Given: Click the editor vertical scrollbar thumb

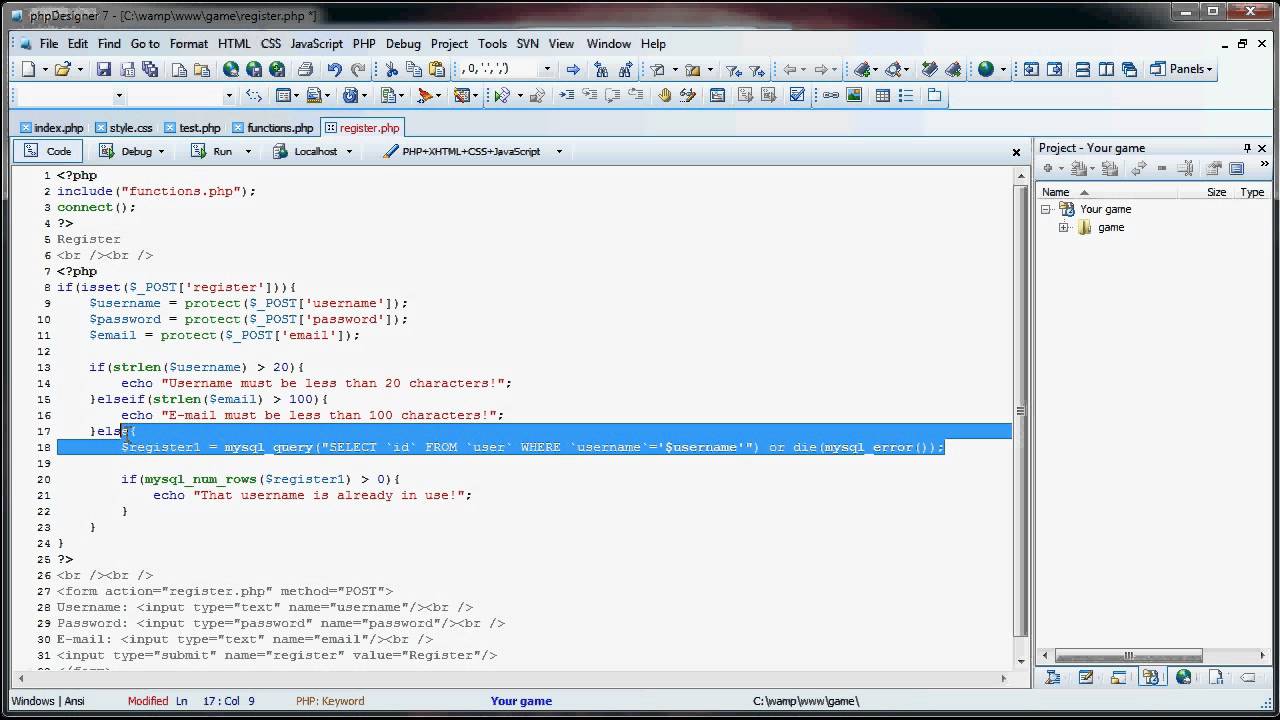Looking at the screenshot, I should 1021,409.
